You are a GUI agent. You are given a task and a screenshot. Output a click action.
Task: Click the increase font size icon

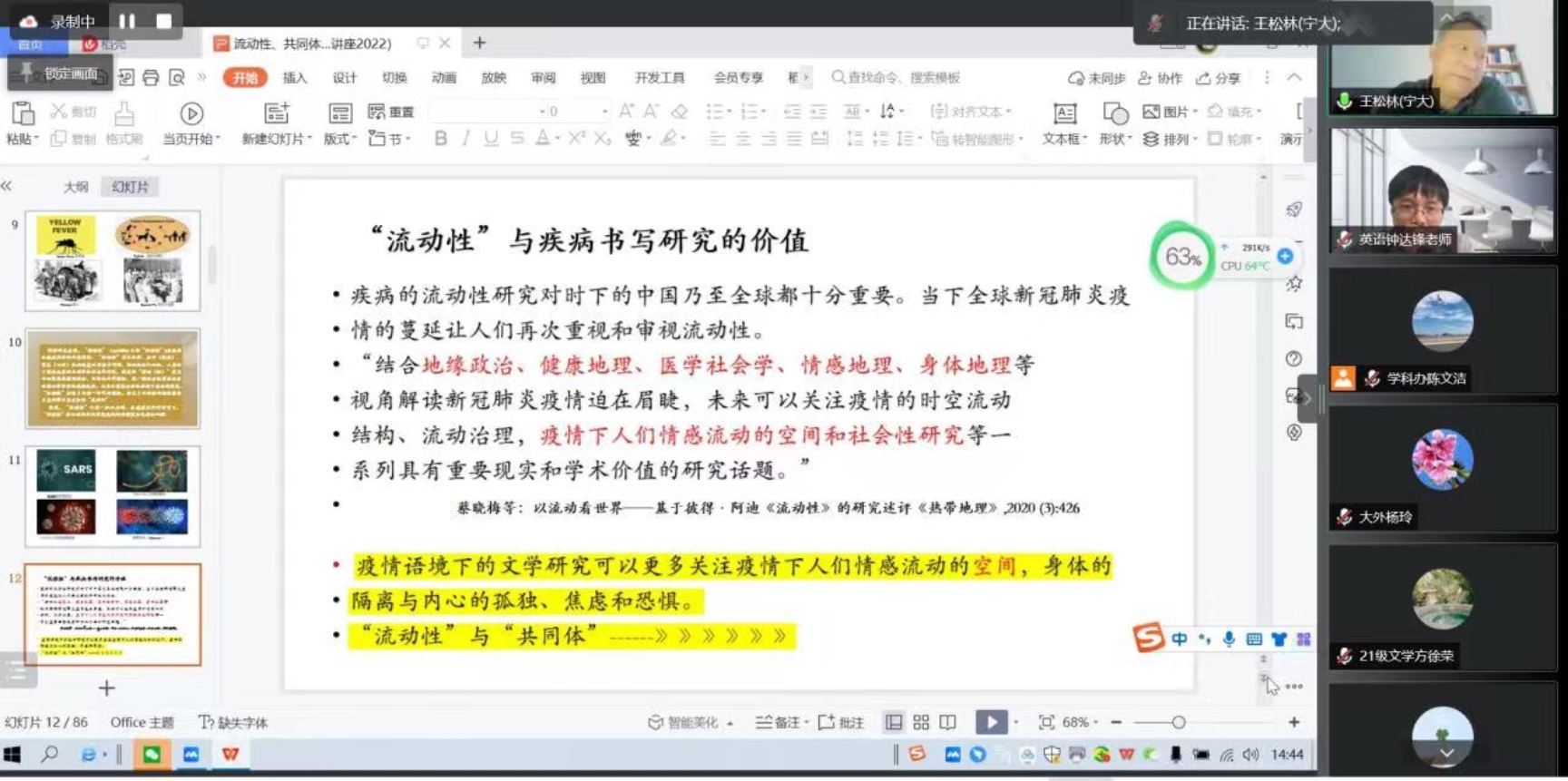coord(626,111)
